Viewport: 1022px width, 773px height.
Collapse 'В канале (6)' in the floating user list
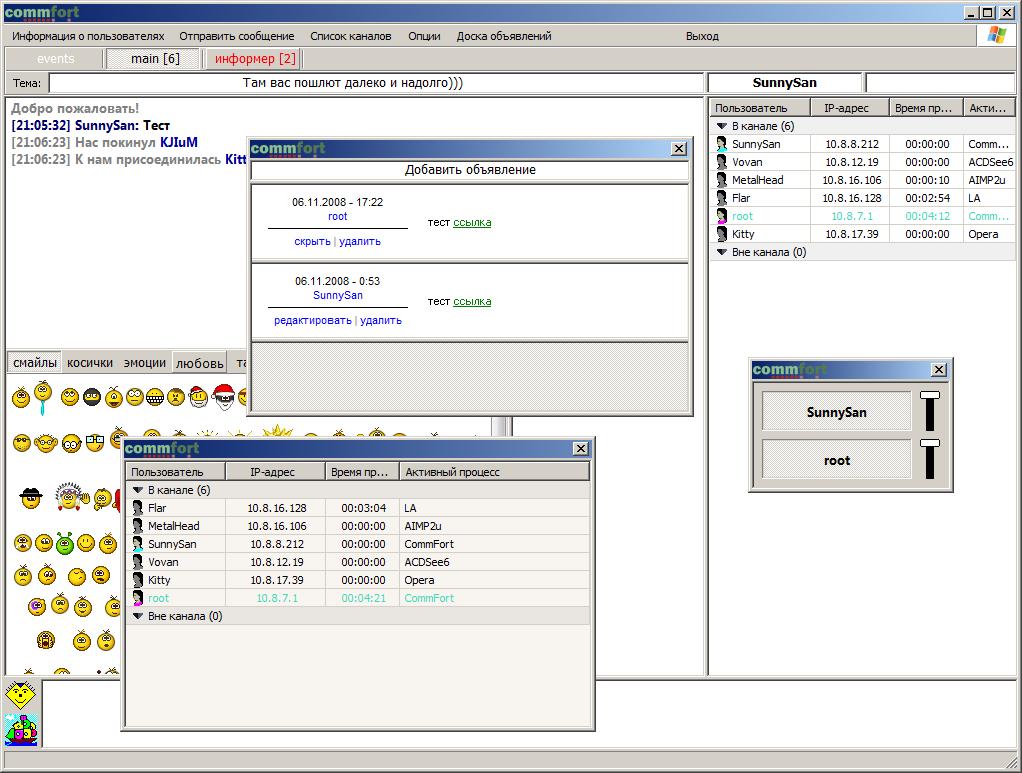(x=138, y=490)
